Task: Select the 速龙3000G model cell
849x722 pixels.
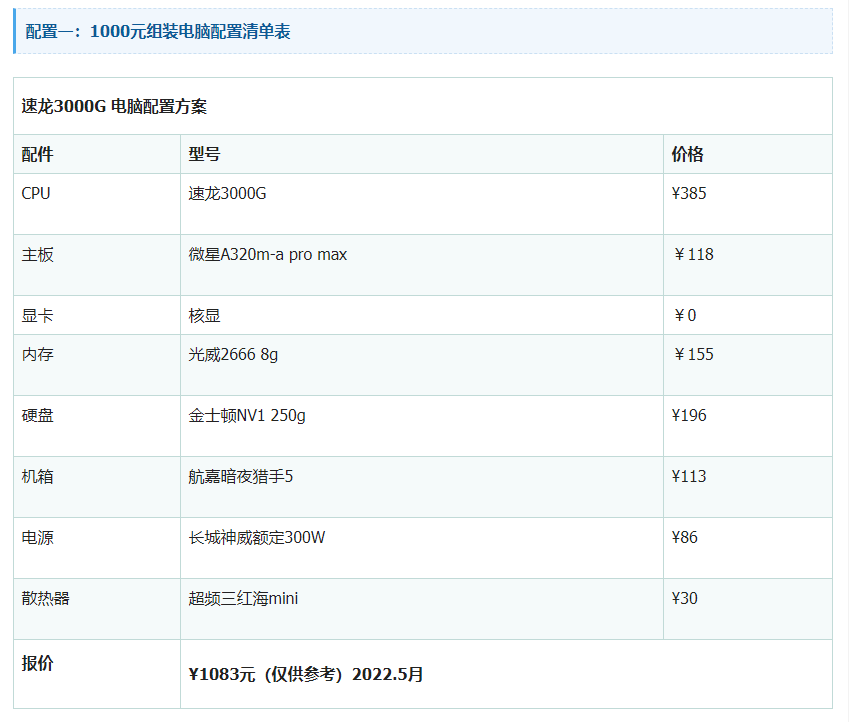Action: coord(227,193)
